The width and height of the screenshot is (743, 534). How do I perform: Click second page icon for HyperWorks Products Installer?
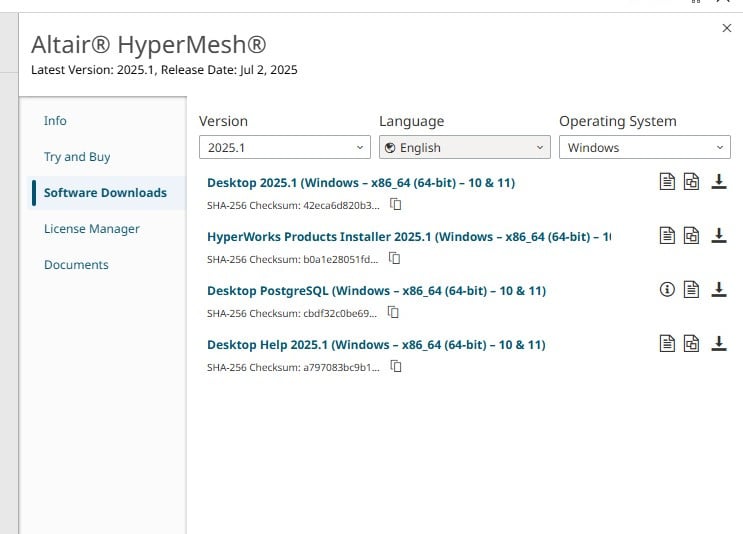[x=691, y=235]
